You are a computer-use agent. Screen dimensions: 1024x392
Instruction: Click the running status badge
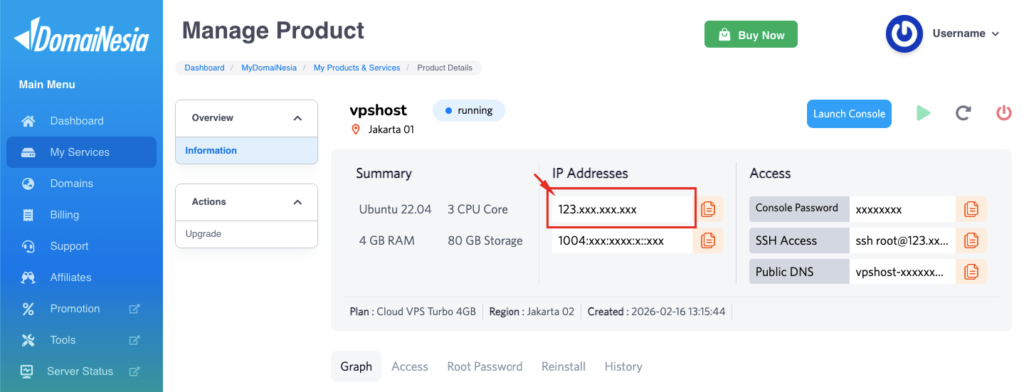point(468,110)
